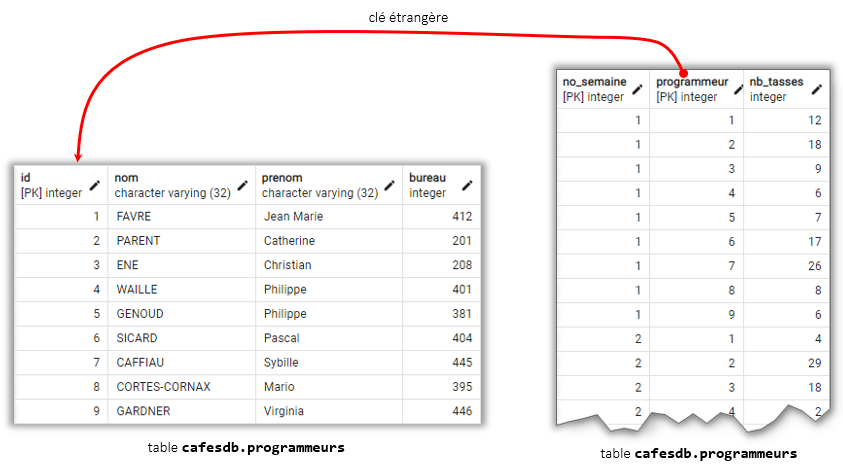Image resolution: width=843 pixels, height=474 pixels.
Task: Select the CORTES-CORNAX name cell
Action: click(x=164, y=387)
